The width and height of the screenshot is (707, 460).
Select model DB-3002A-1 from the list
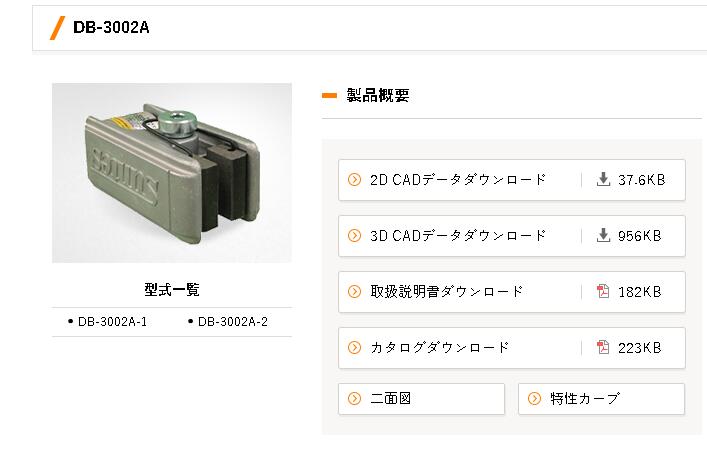click(x=112, y=322)
